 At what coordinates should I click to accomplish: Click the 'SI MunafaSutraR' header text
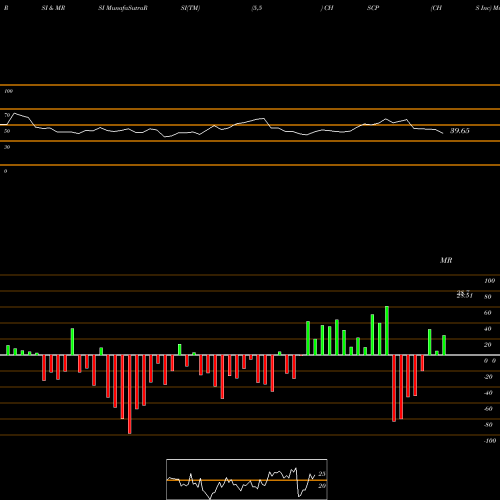[123, 8]
